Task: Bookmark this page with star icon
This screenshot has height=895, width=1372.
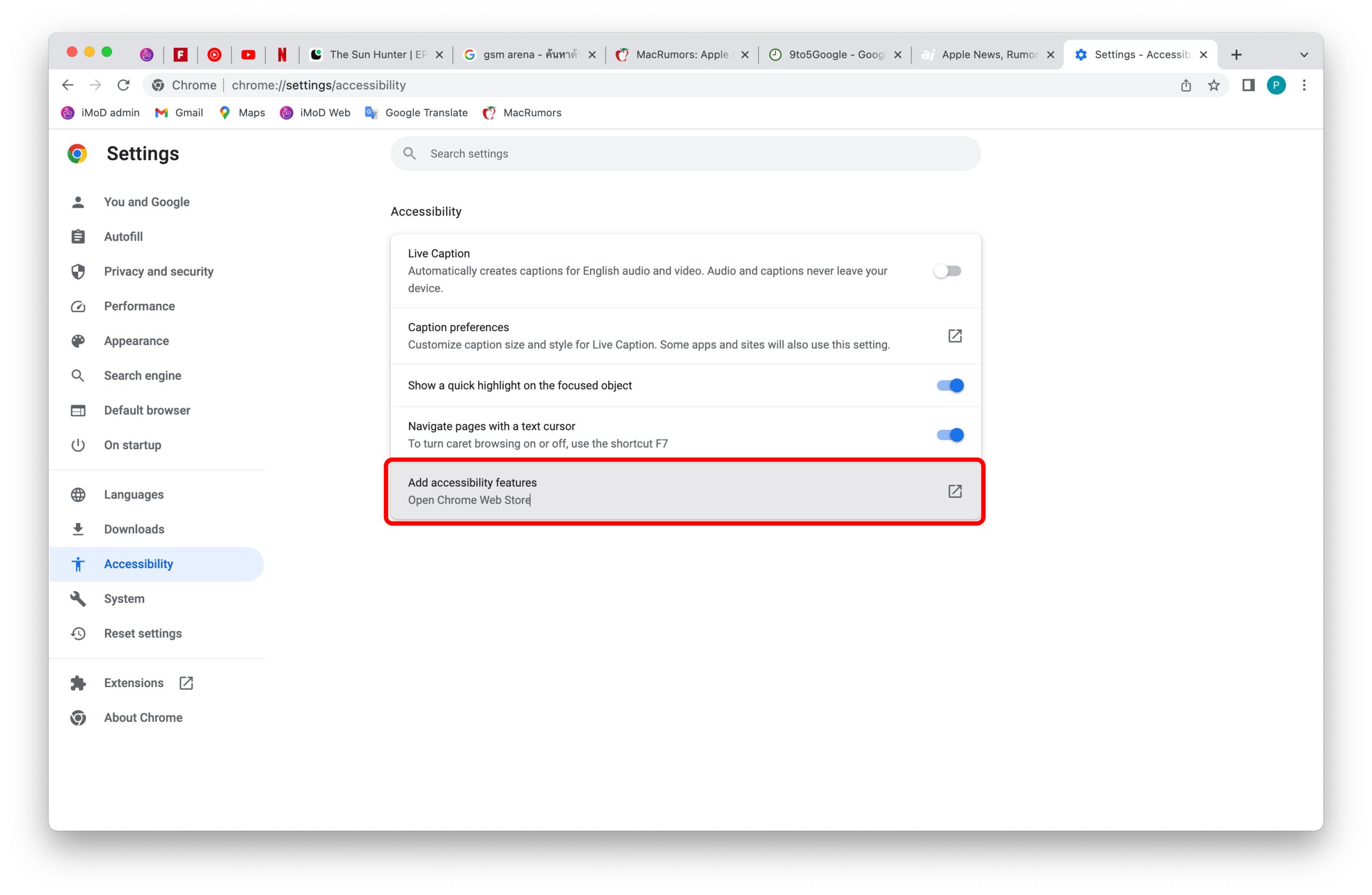Action: point(1213,85)
